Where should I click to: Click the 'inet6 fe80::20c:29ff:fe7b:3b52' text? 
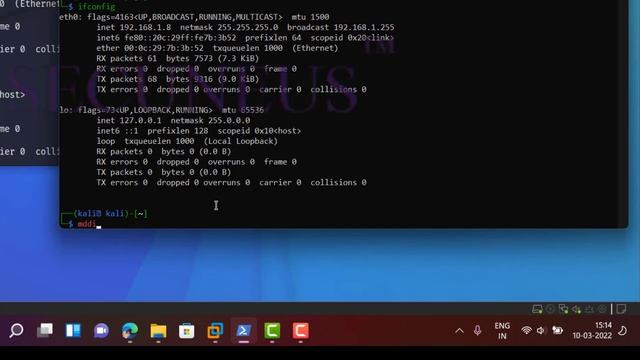[x=166, y=38]
